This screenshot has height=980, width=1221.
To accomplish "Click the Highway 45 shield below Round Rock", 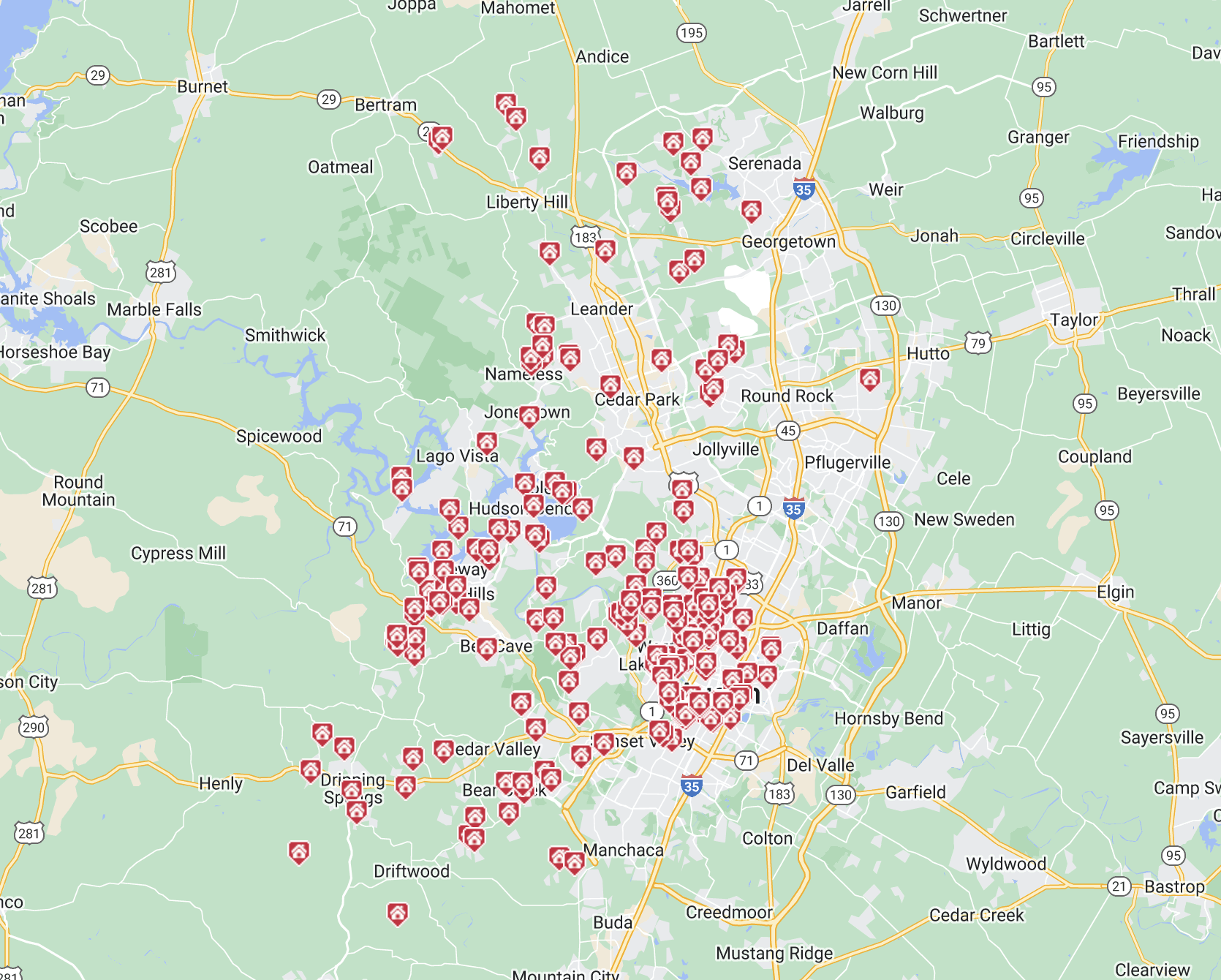I will (x=787, y=430).
